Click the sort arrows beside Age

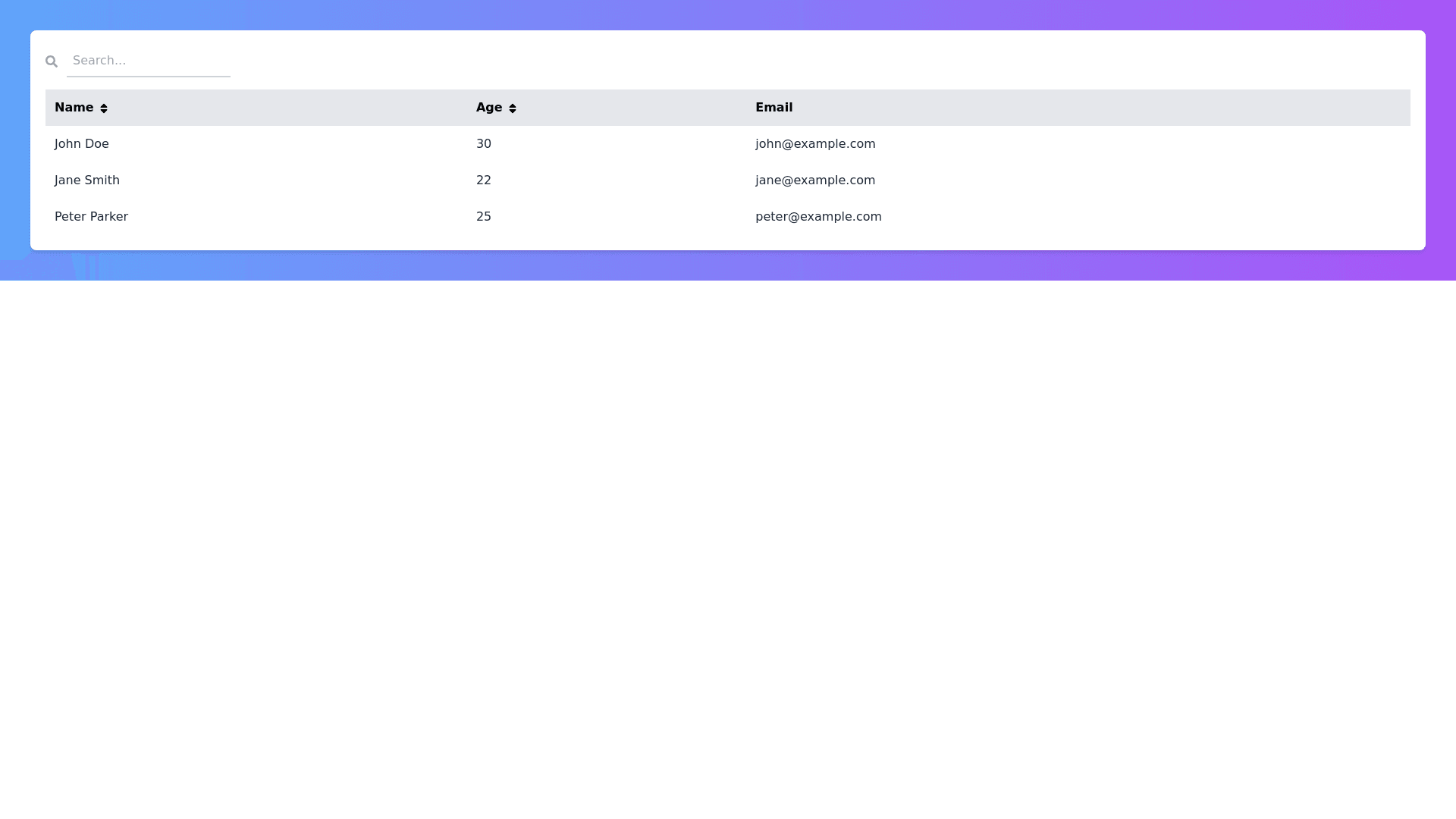(513, 108)
